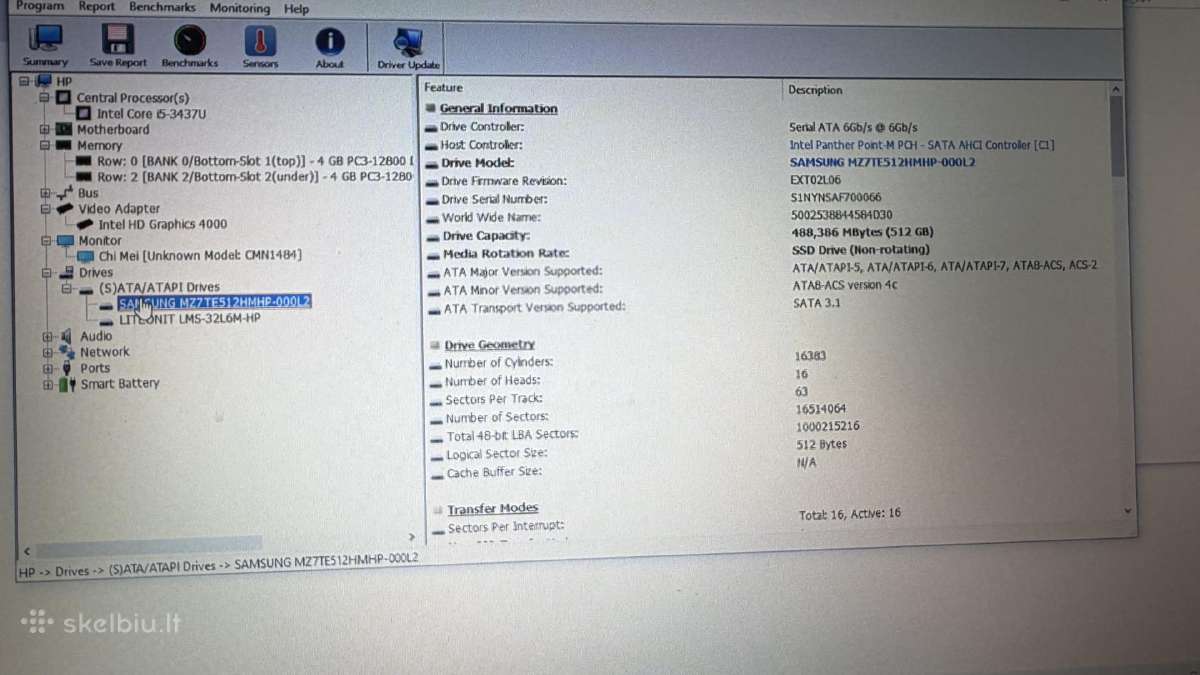Click the Number of Cylinders row
This screenshot has height=675, width=1200.
click(498, 362)
